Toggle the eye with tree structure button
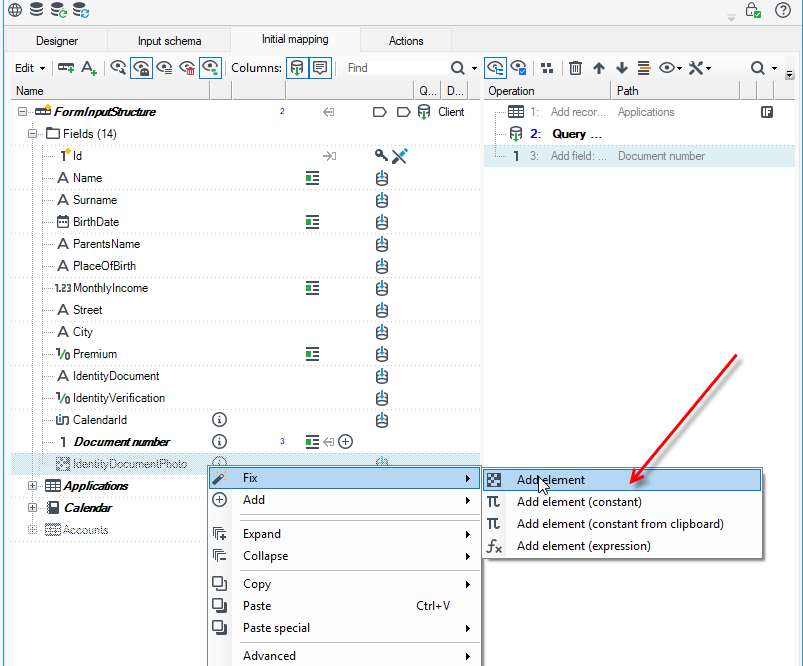 coord(495,68)
